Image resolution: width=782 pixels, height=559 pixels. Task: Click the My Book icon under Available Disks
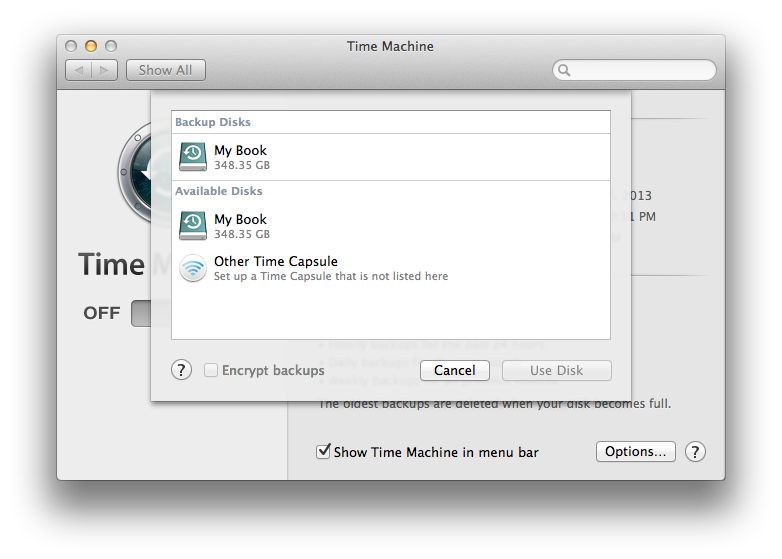[193, 225]
